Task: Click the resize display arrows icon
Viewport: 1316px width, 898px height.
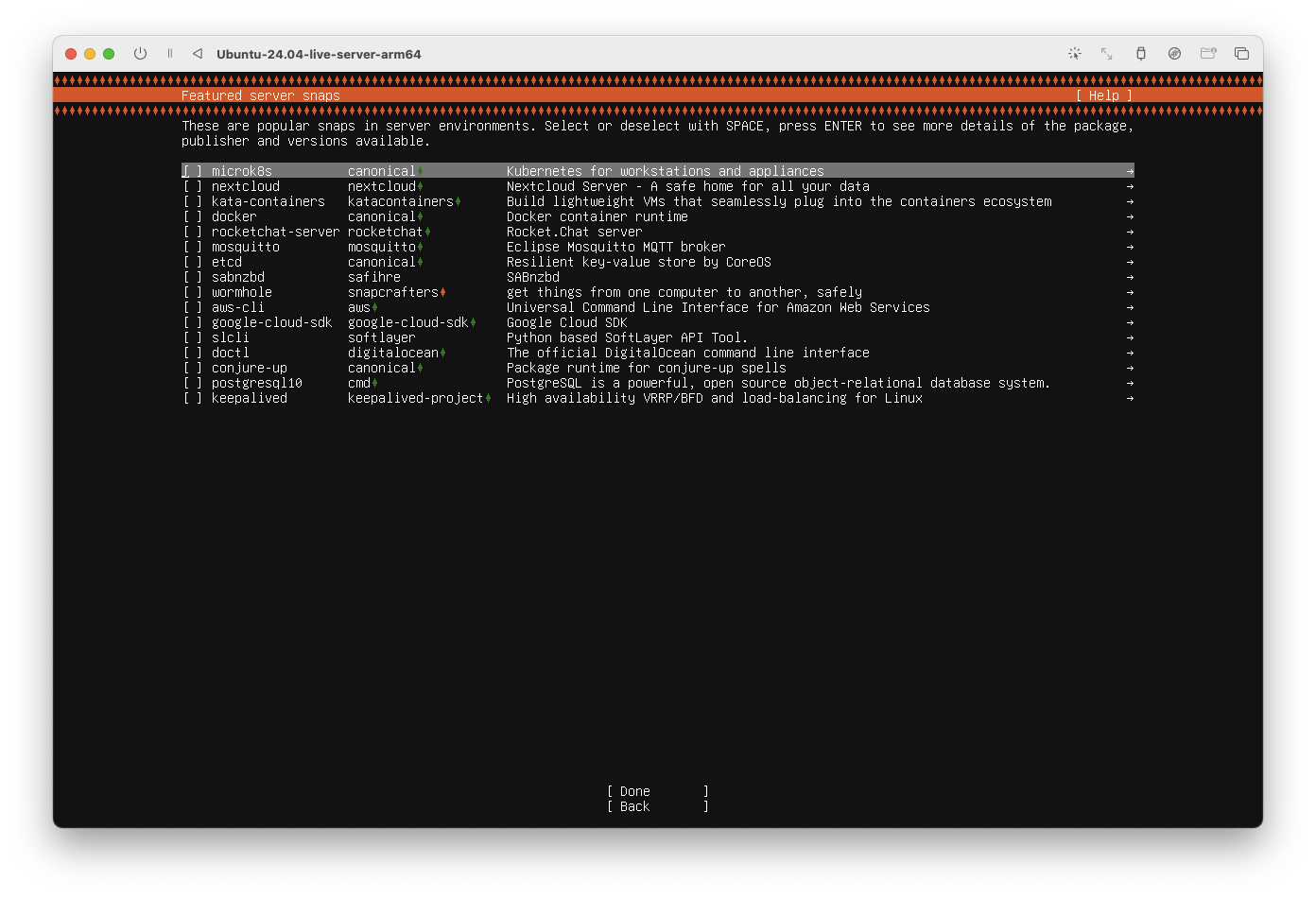Action: pyautogui.click(x=1107, y=54)
